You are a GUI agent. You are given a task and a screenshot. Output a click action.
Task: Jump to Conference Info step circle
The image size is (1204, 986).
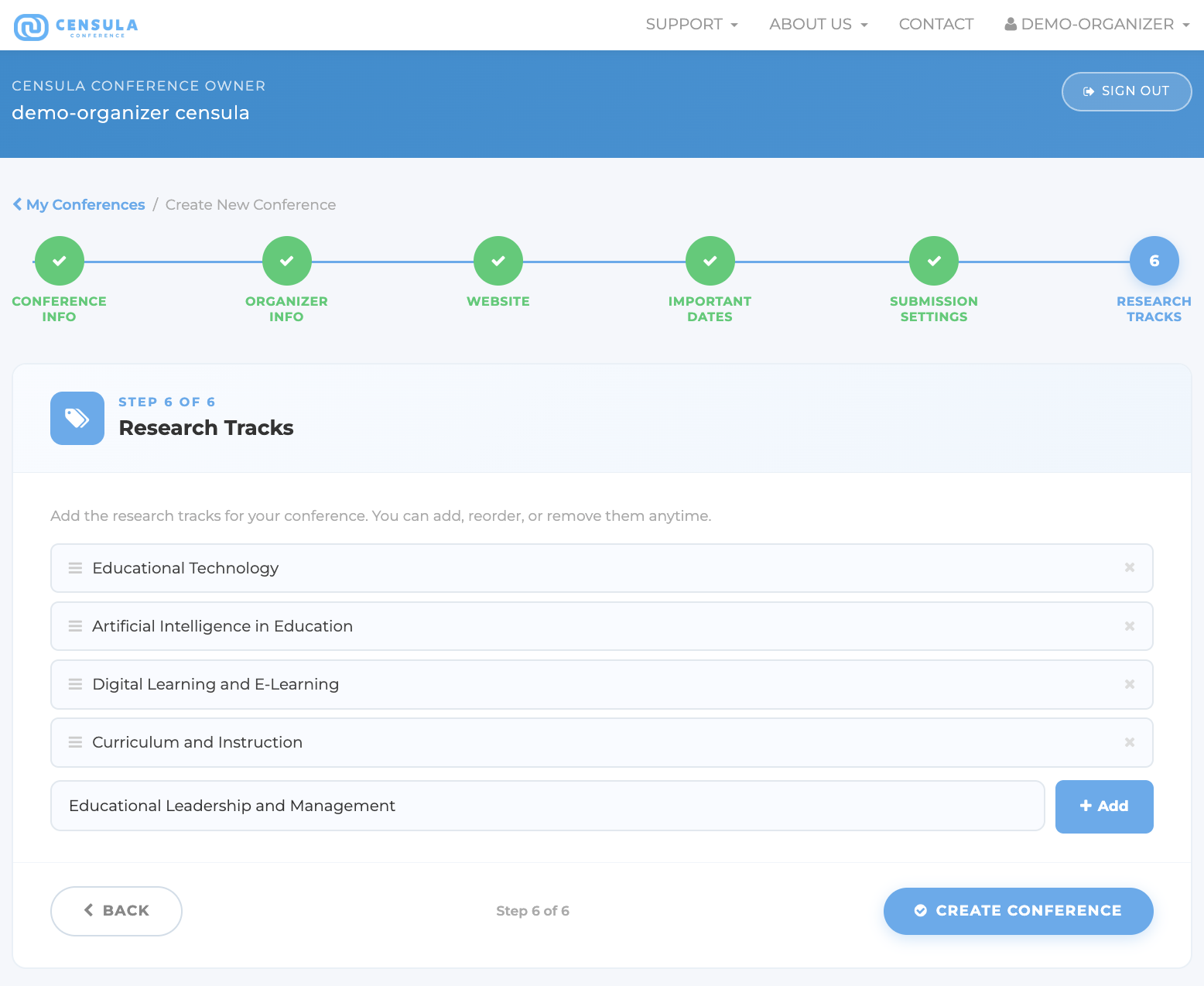(60, 261)
